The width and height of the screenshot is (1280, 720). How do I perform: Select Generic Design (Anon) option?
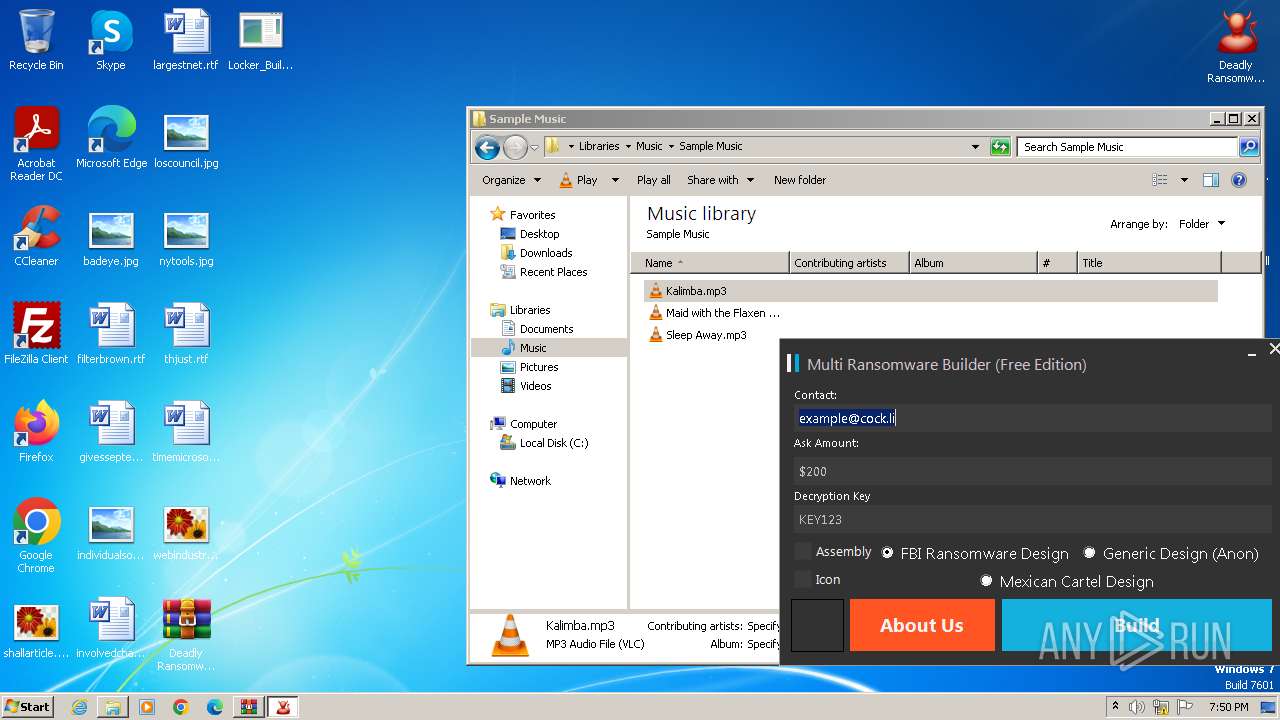click(1170, 553)
